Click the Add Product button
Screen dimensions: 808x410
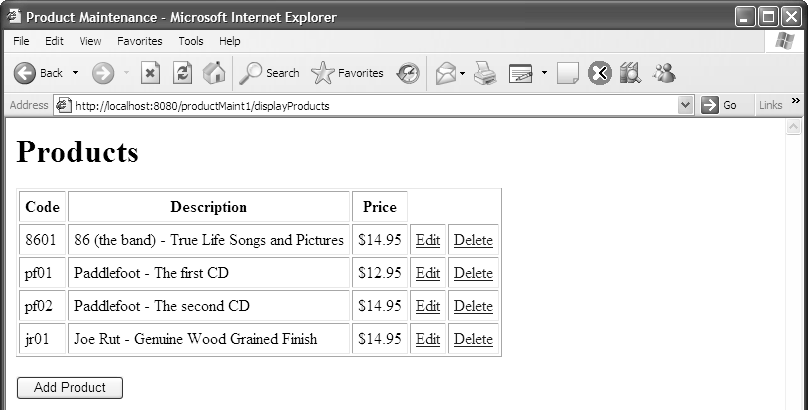(x=70, y=388)
